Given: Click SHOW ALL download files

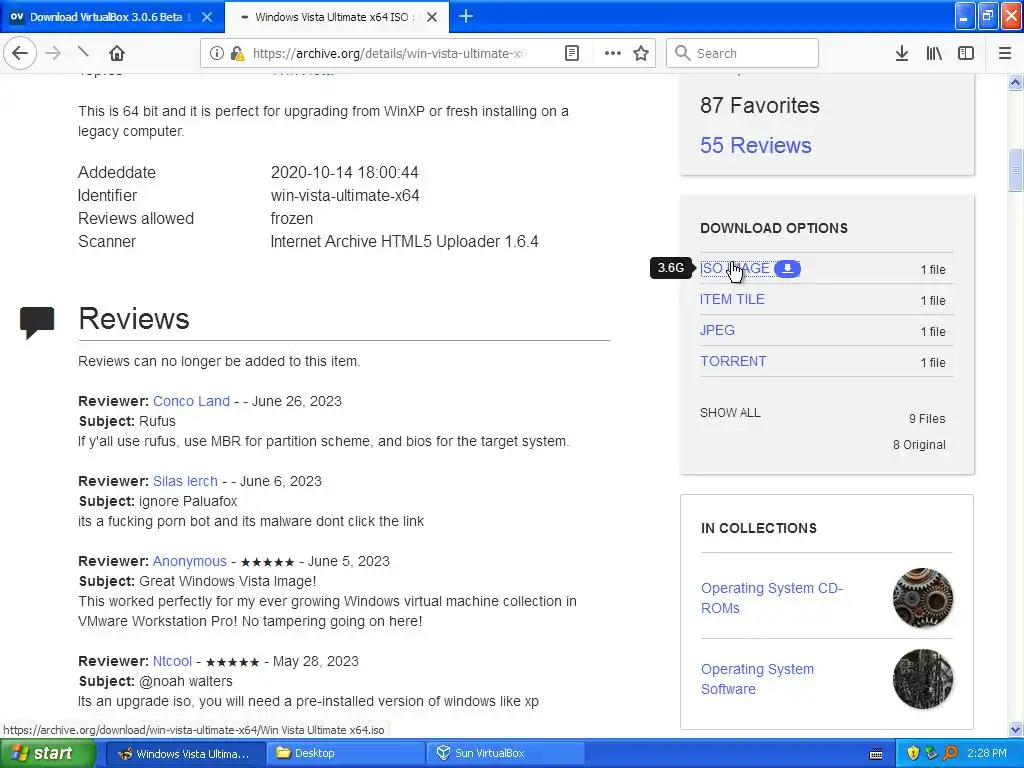Looking at the screenshot, I should [x=730, y=413].
